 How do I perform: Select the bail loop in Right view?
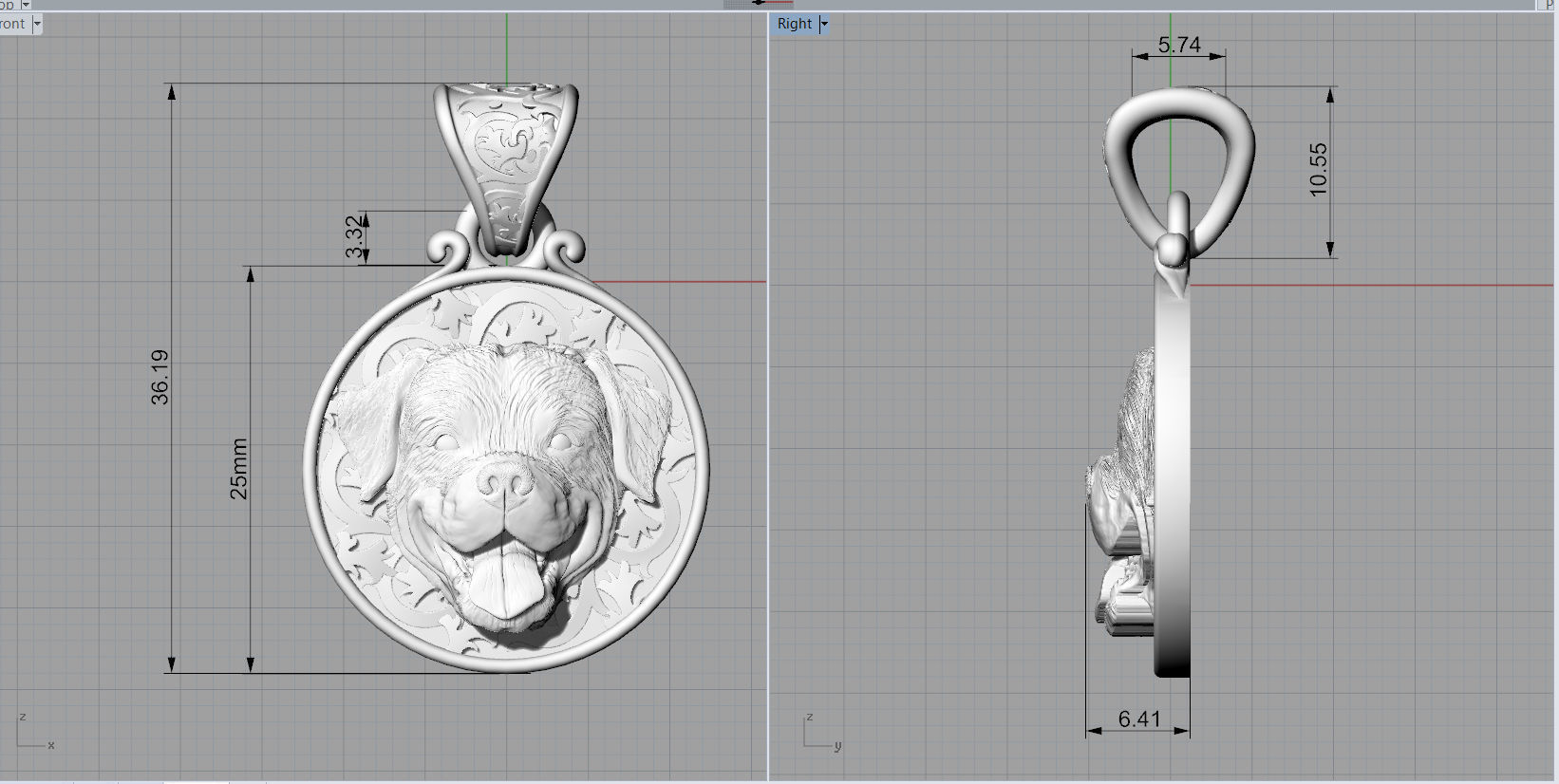(1179, 171)
